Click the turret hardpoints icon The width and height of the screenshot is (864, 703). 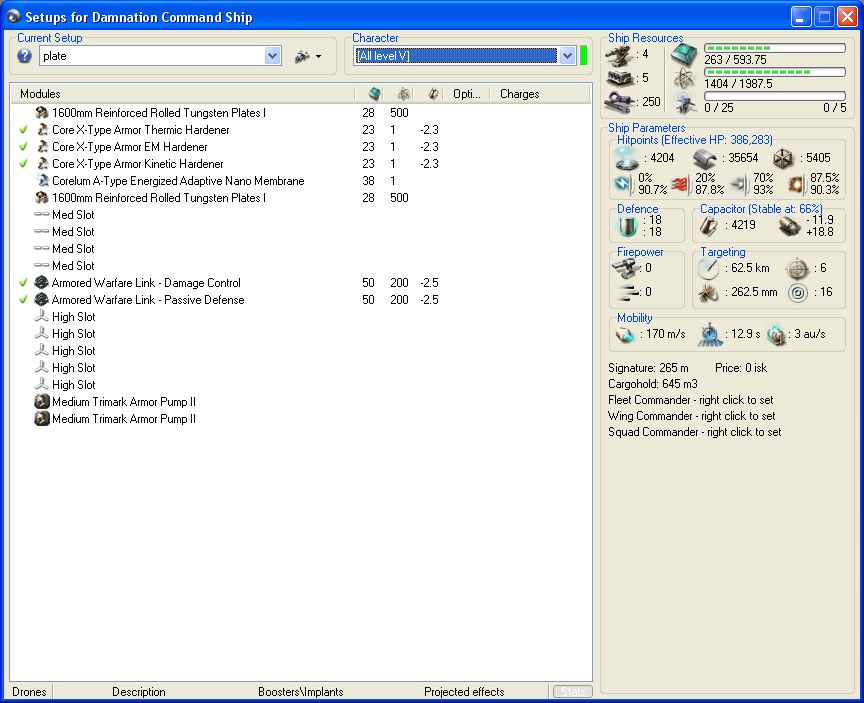620,55
